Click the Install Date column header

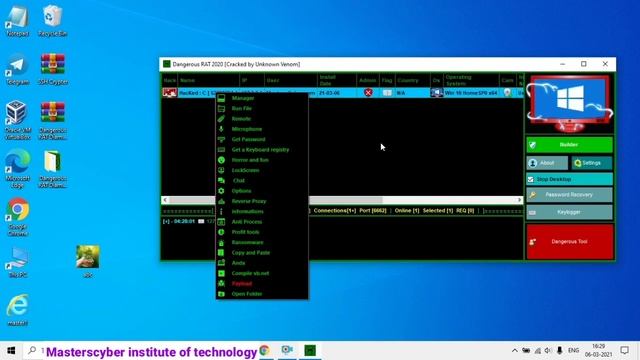[x=337, y=80]
